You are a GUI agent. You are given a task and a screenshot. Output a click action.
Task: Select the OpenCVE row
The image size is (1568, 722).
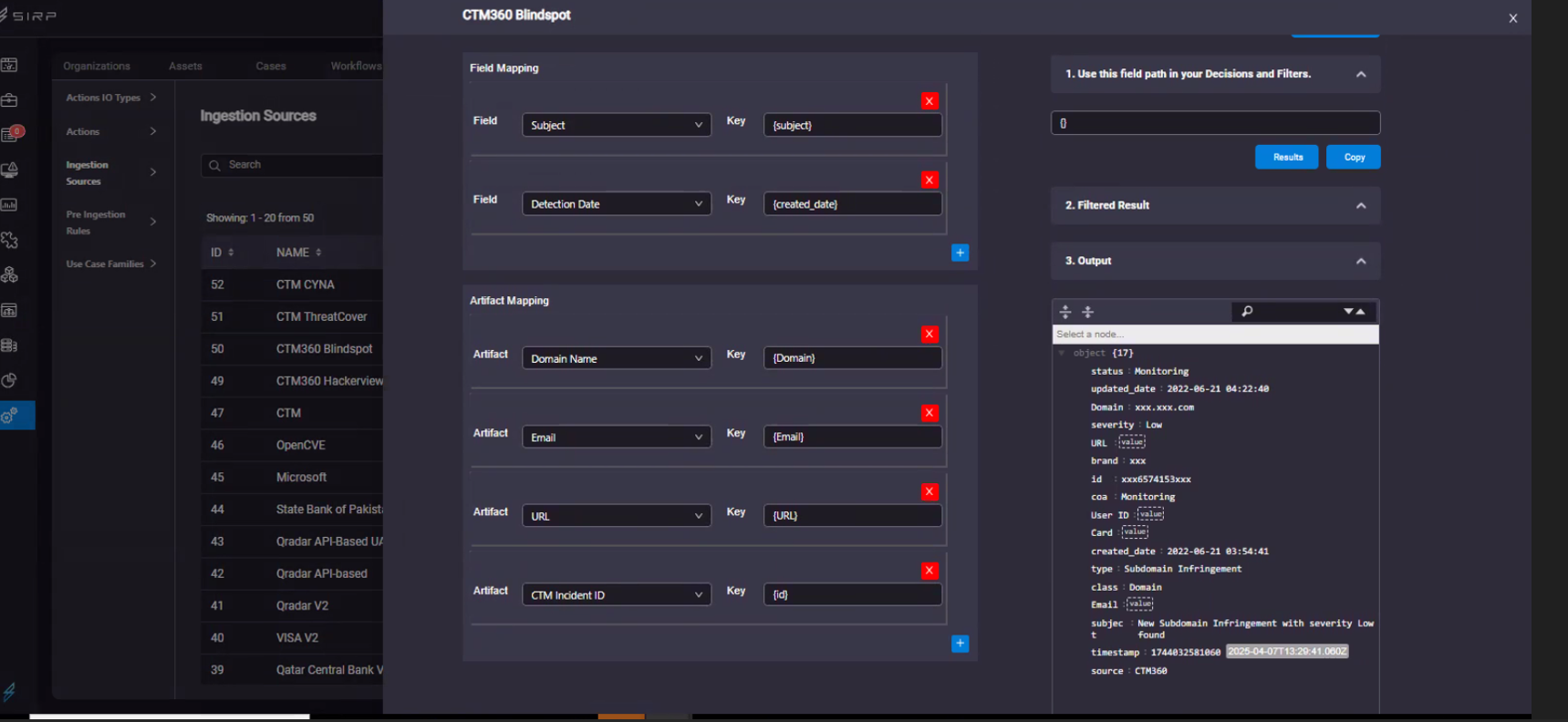point(292,445)
